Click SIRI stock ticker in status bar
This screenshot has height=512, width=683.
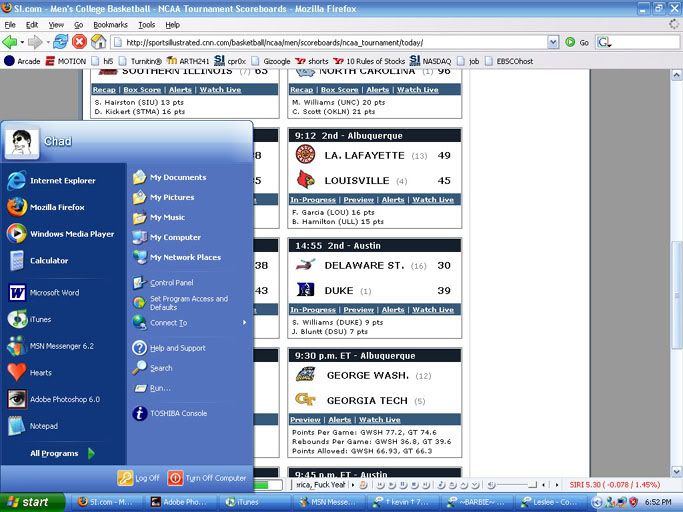click(x=614, y=485)
